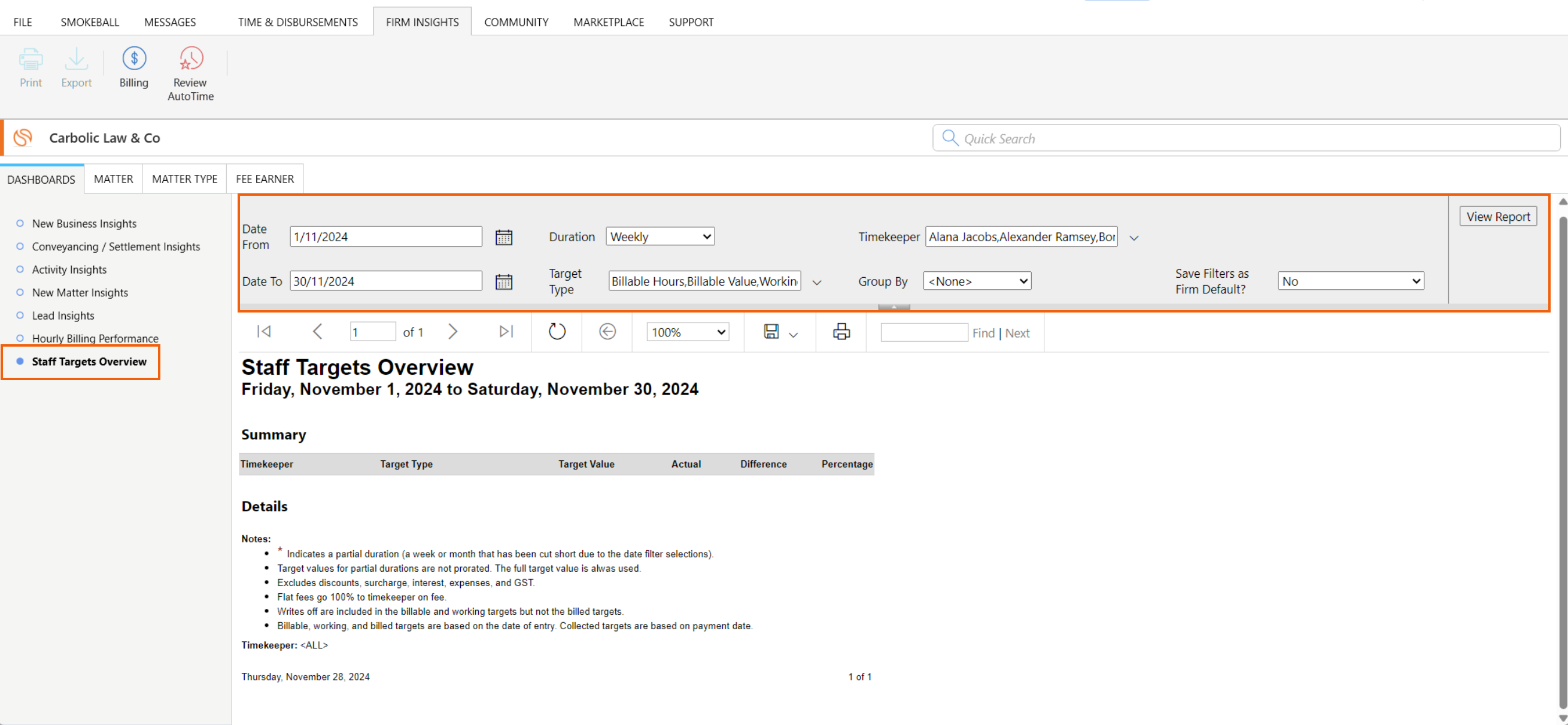Open the Date To calendar picker

click(503, 281)
